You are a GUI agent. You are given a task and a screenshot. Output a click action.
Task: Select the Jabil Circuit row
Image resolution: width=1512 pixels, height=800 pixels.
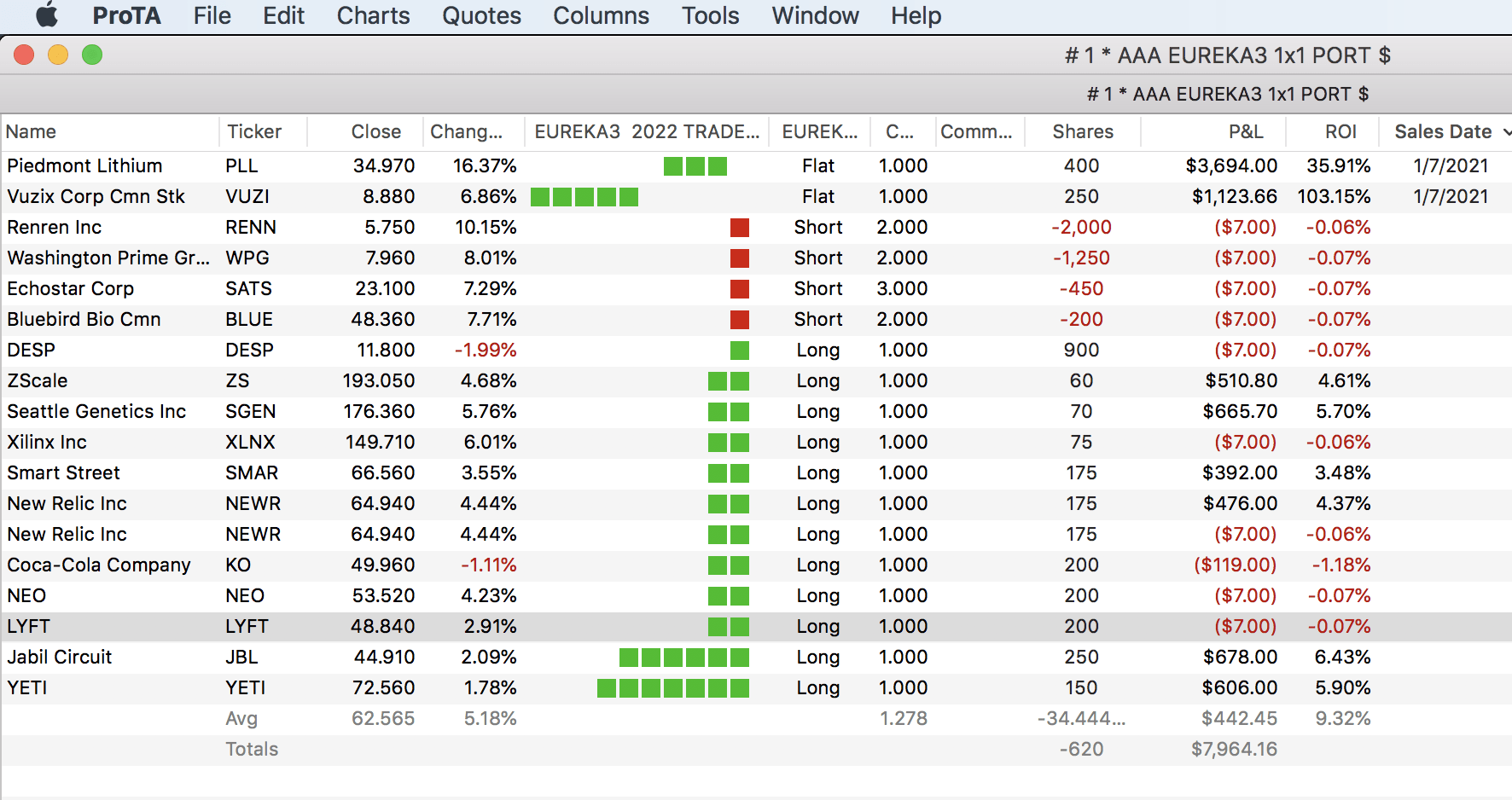tap(756, 657)
